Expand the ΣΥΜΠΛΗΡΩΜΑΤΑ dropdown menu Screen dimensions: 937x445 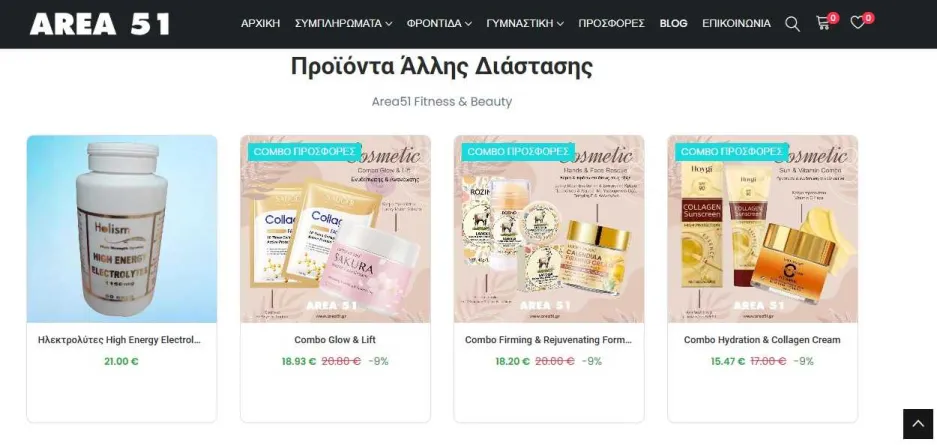click(x=344, y=23)
